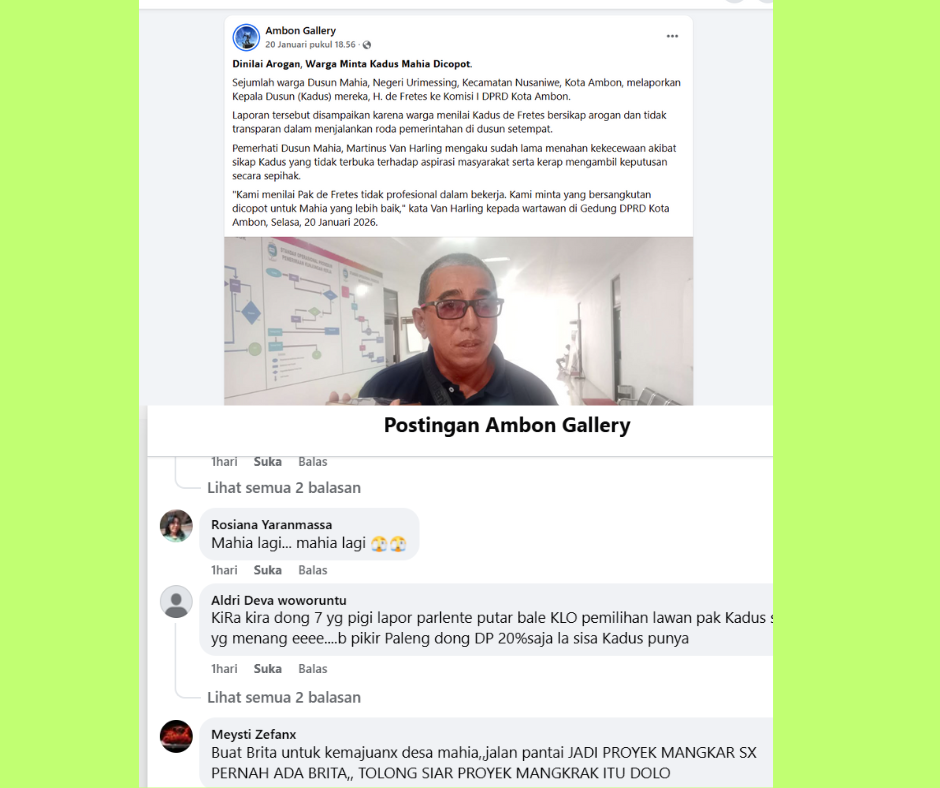Open the "20 Januari pukul 18.56" timestamp

[311, 45]
